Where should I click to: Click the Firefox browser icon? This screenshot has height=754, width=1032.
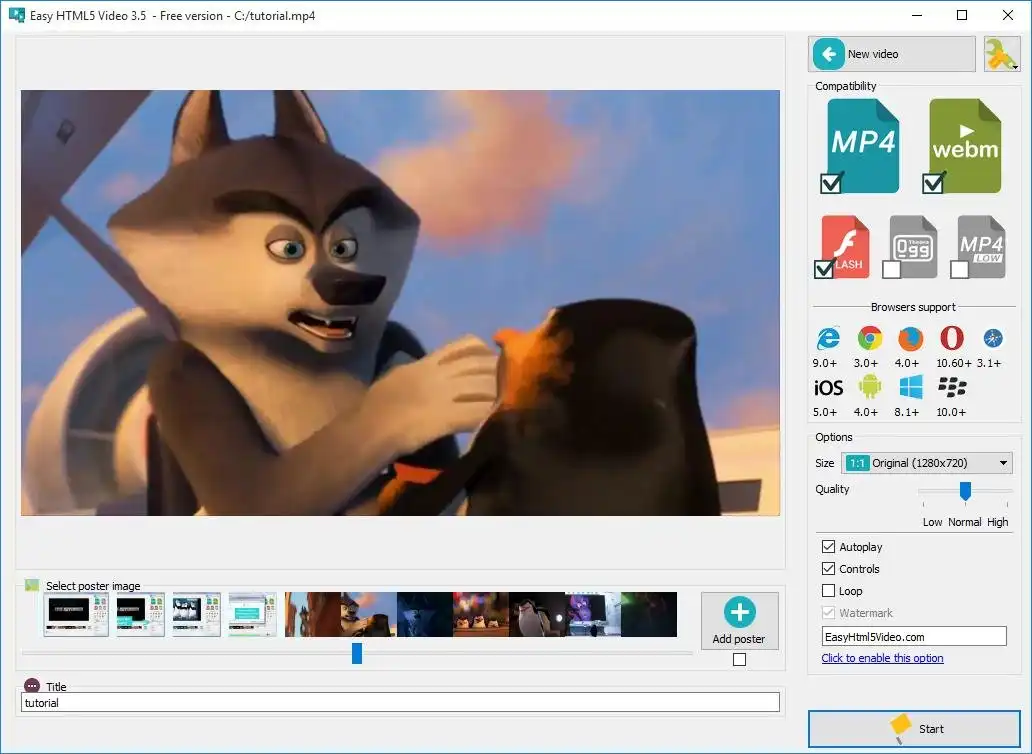click(910, 339)
